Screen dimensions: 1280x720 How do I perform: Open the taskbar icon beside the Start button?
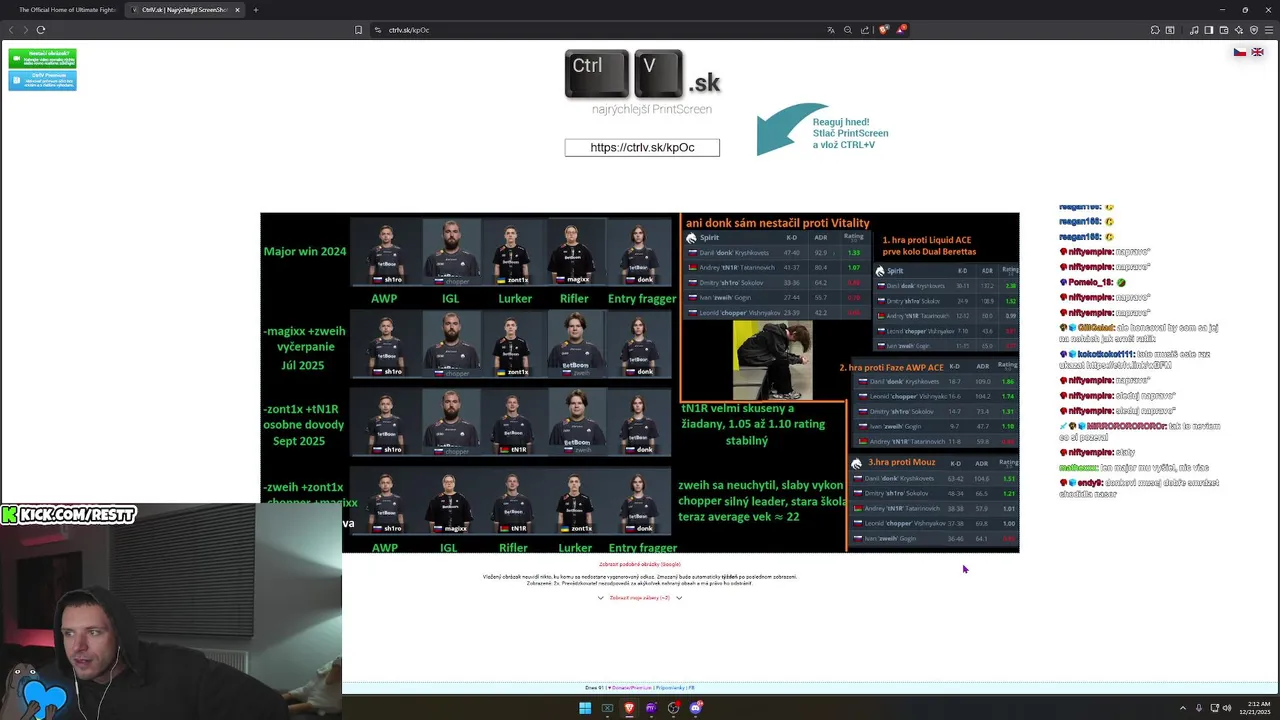tap(607, 708)
